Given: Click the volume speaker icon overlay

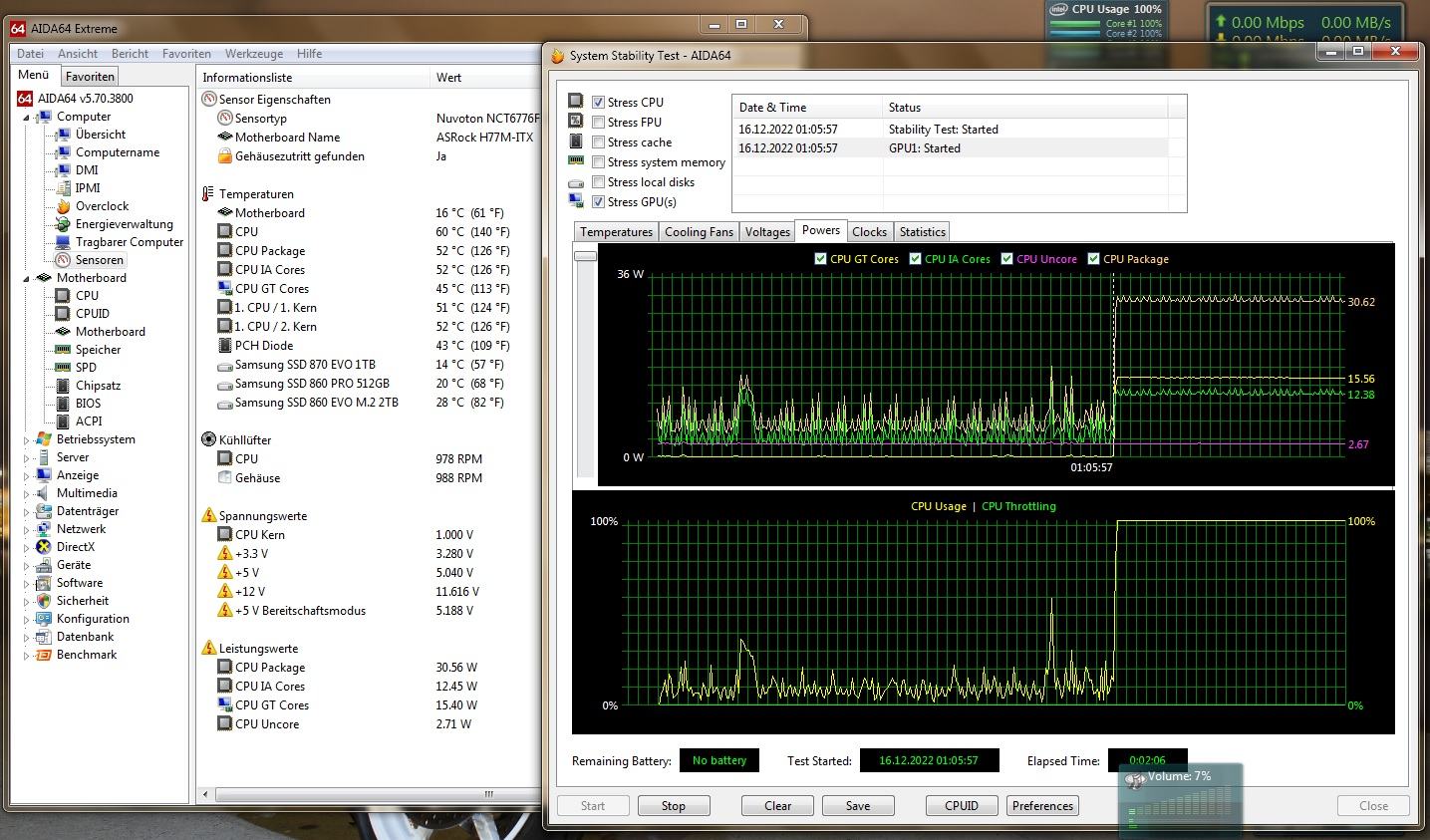Looking at the screenshot, I should tap(1135, 781).
